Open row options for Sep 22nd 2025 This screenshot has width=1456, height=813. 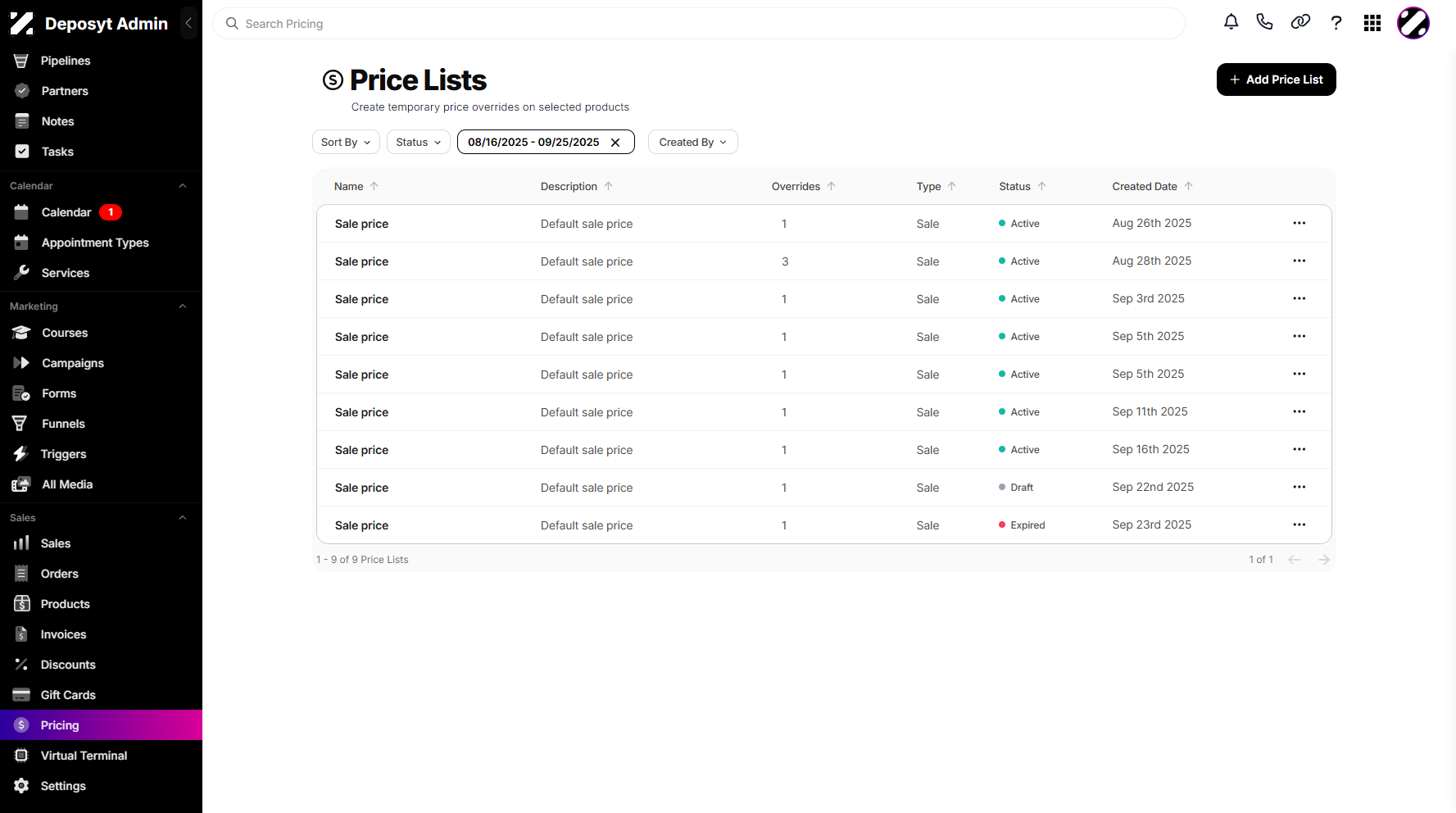point(1300,487)
